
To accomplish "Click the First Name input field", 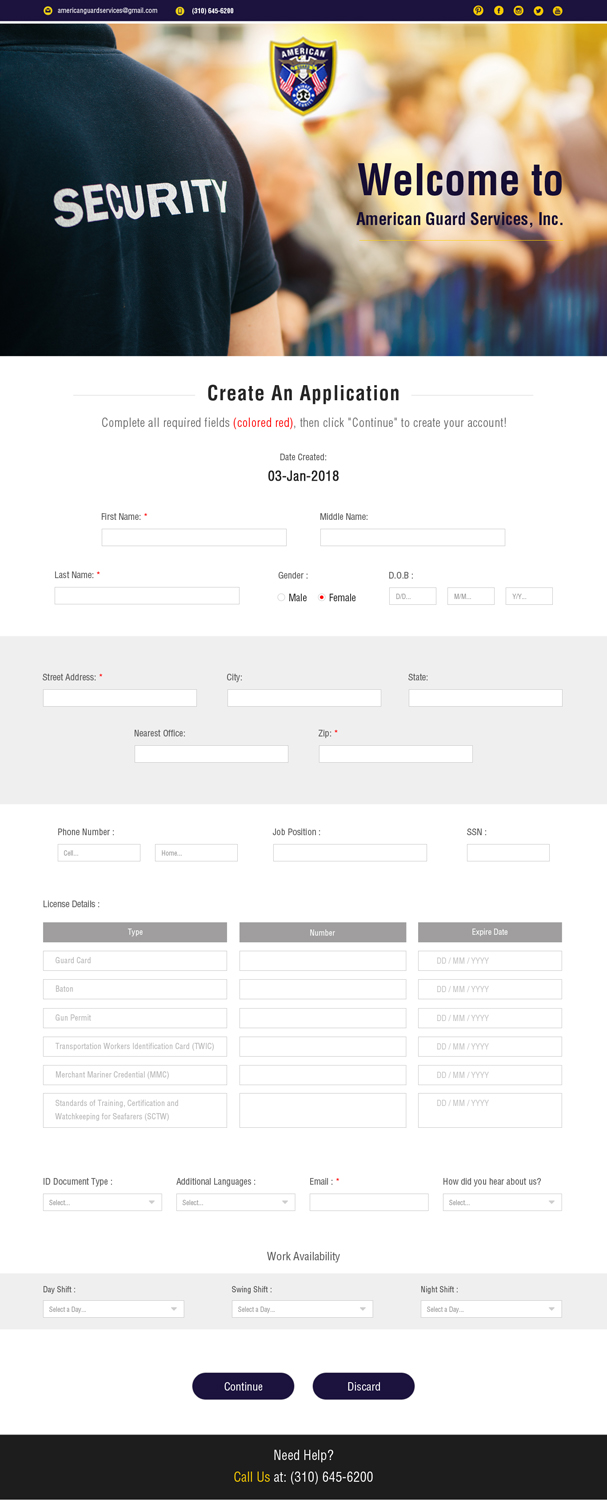I will click(194, 538).
